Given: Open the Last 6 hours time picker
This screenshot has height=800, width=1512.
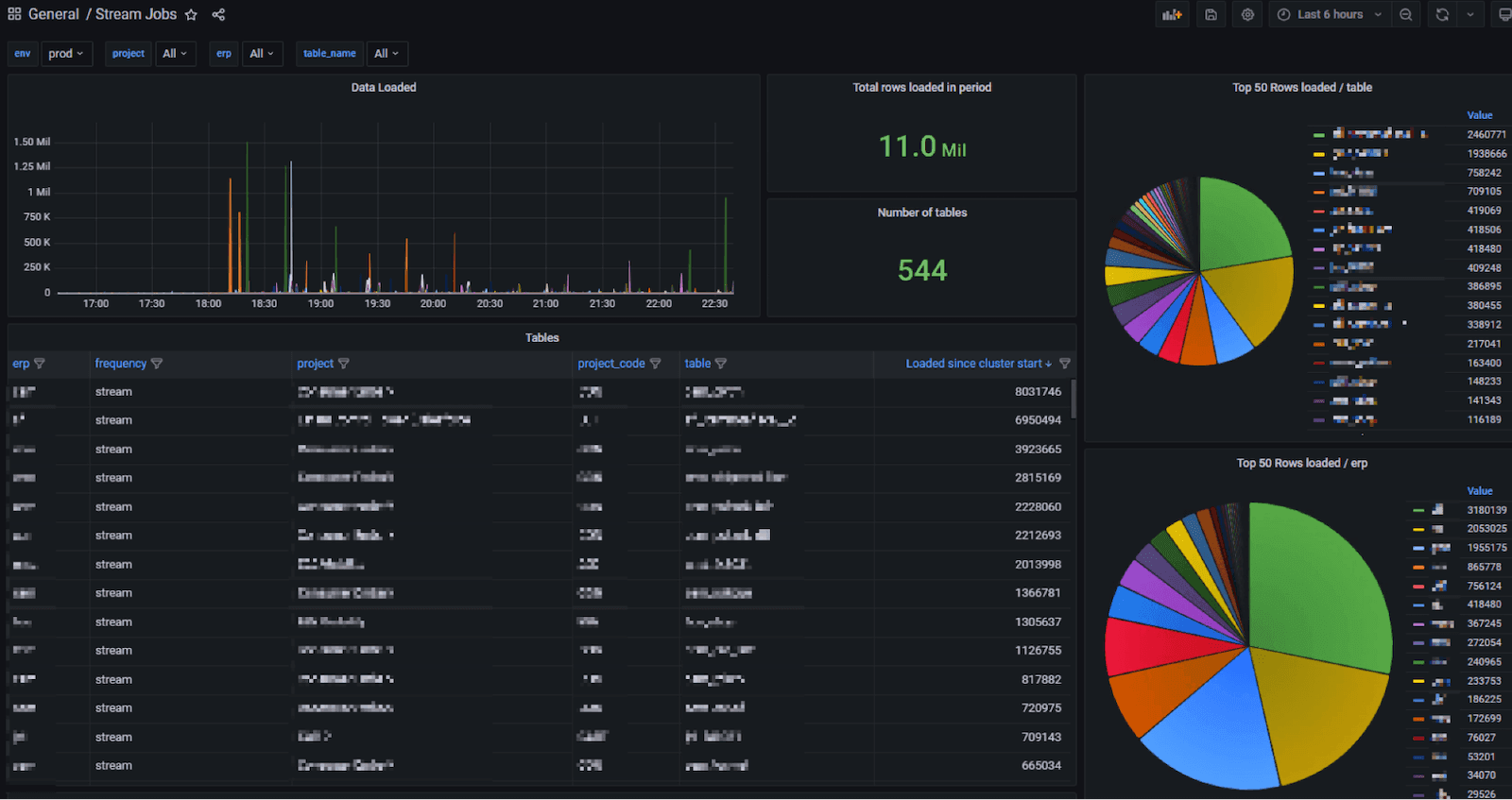Looking at the screenshot, I should point(1330,14).
